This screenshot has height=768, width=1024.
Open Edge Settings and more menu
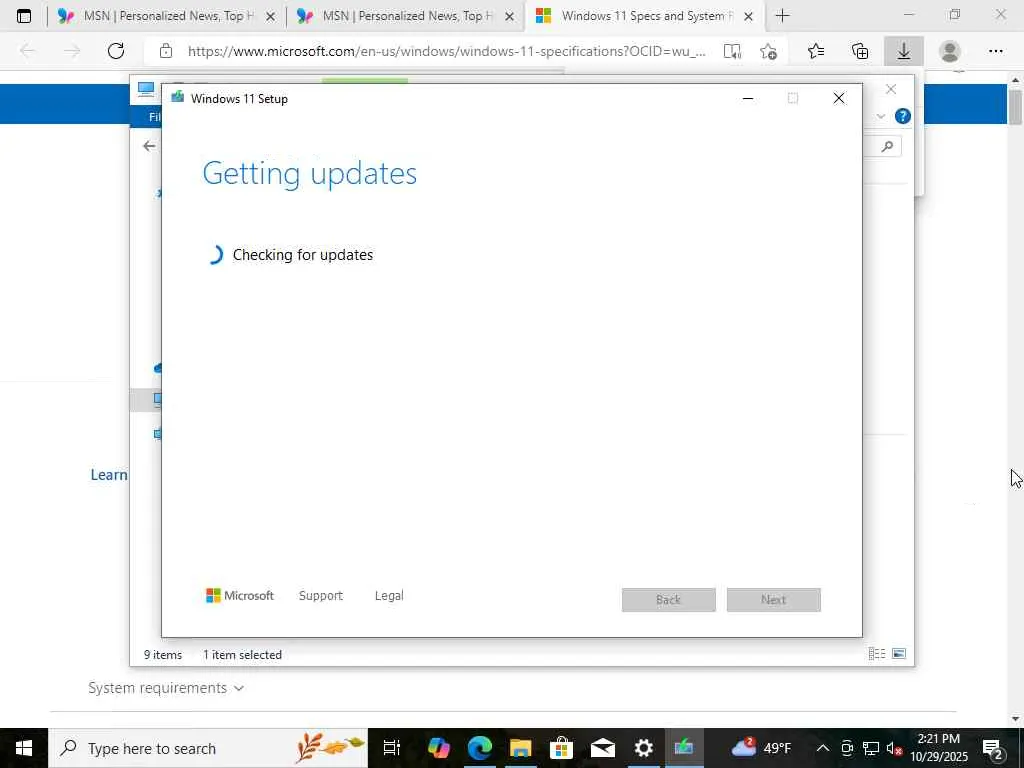(x=995, y=51)
